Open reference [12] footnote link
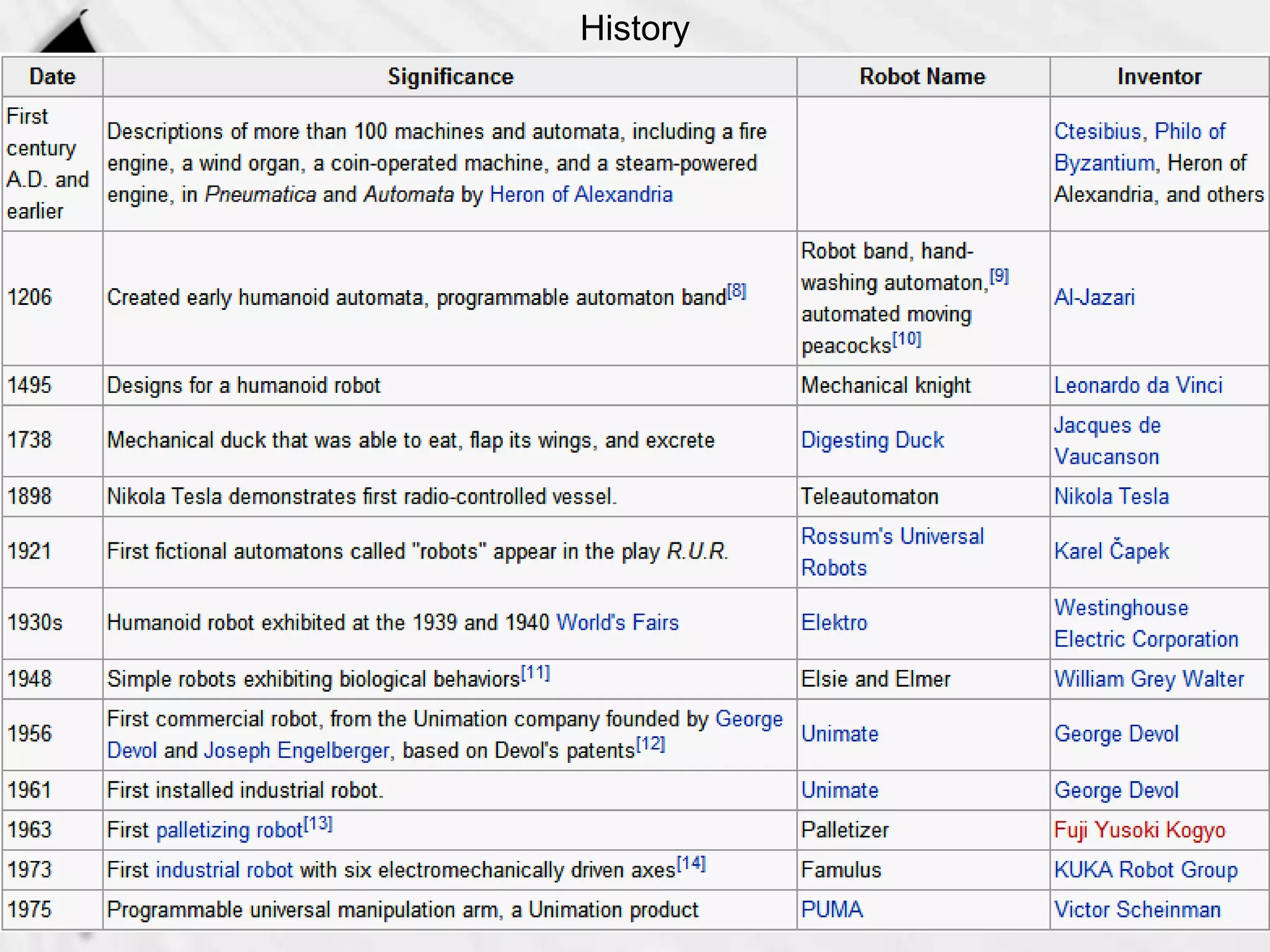The image size is (1270, 952). (x=651, y=743)
